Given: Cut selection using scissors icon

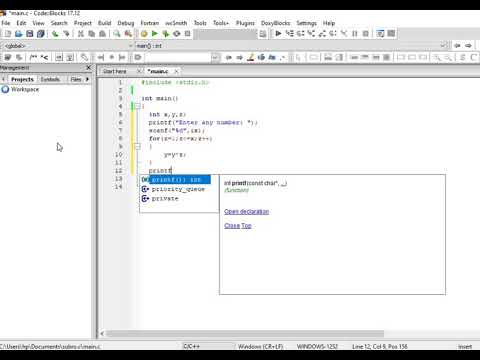Looking at the screenshot, I should click(81, 34).
